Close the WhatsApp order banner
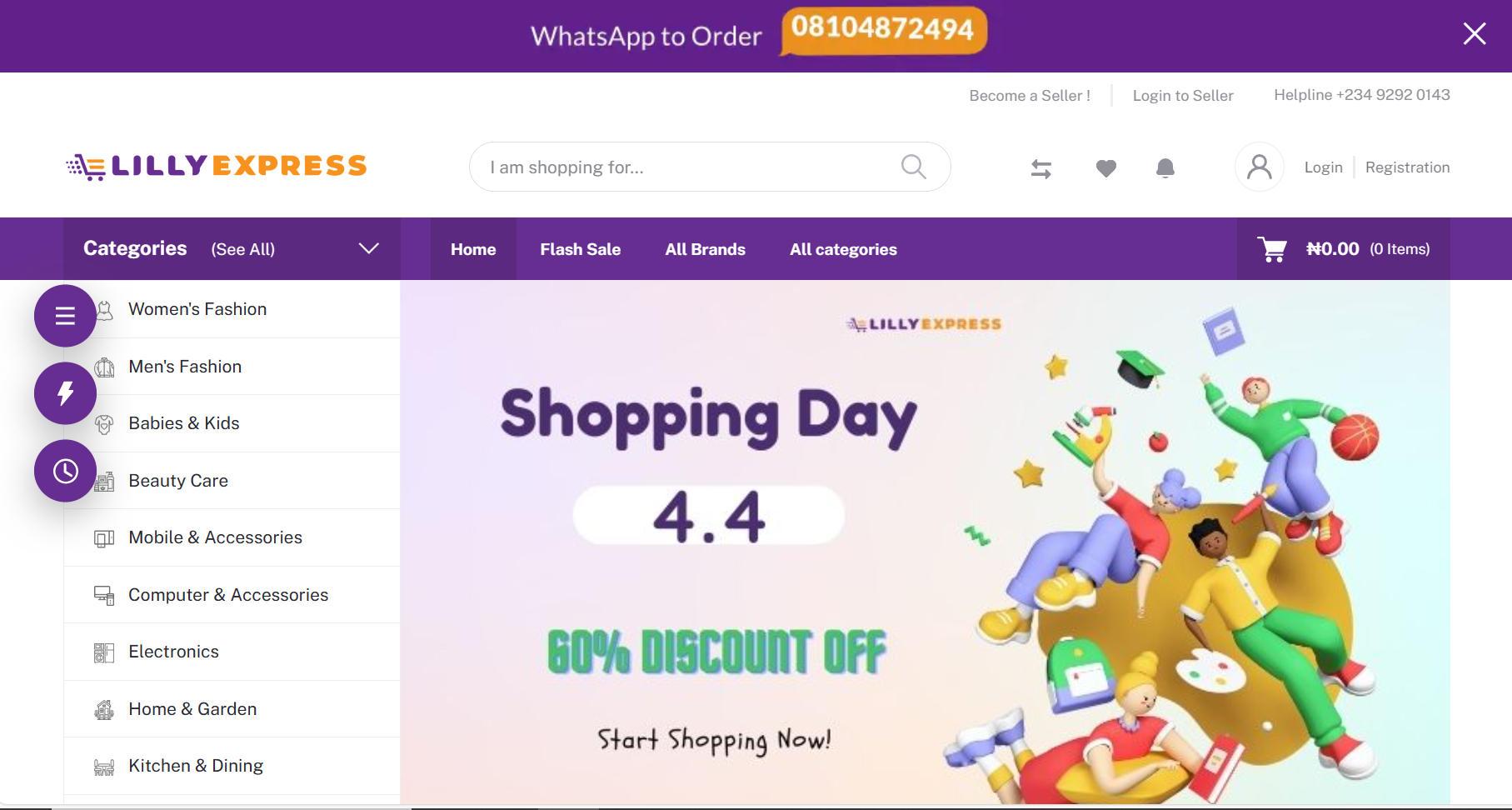Image resolution: width=1512 pixels, height=810 pixels. [x=1475, y=33]
